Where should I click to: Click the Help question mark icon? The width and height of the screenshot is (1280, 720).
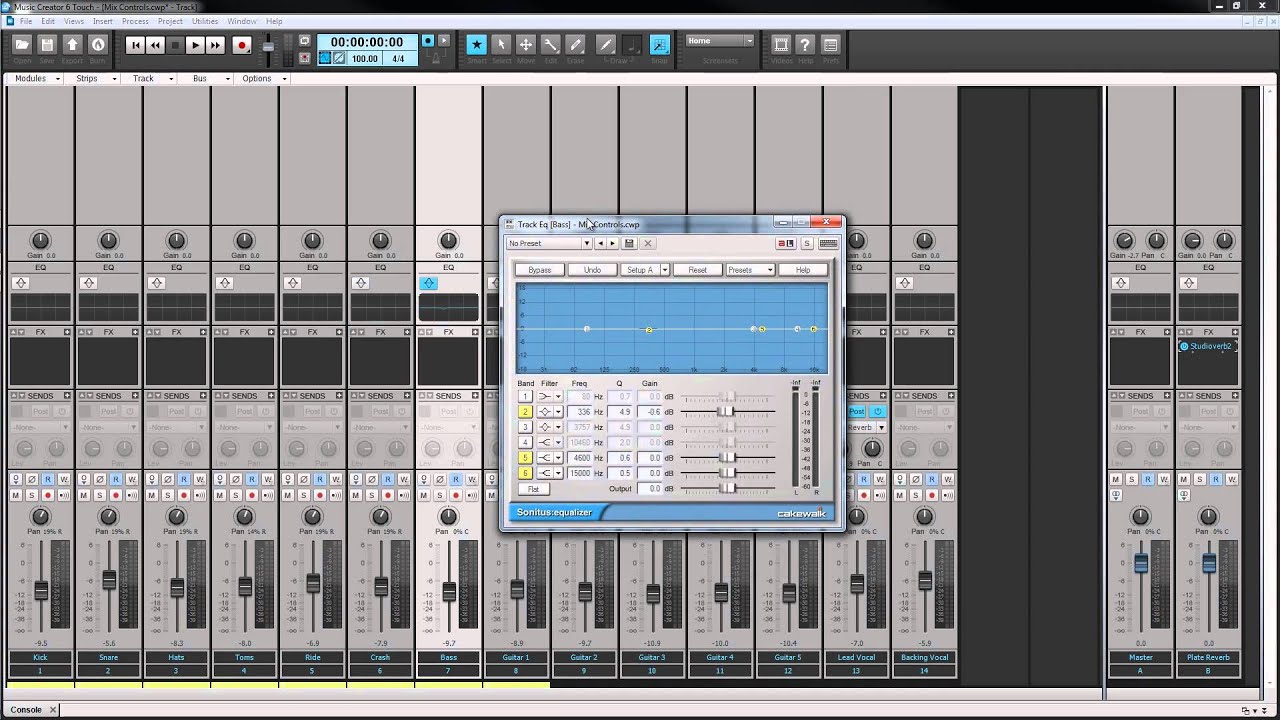[x=806, y=44]
